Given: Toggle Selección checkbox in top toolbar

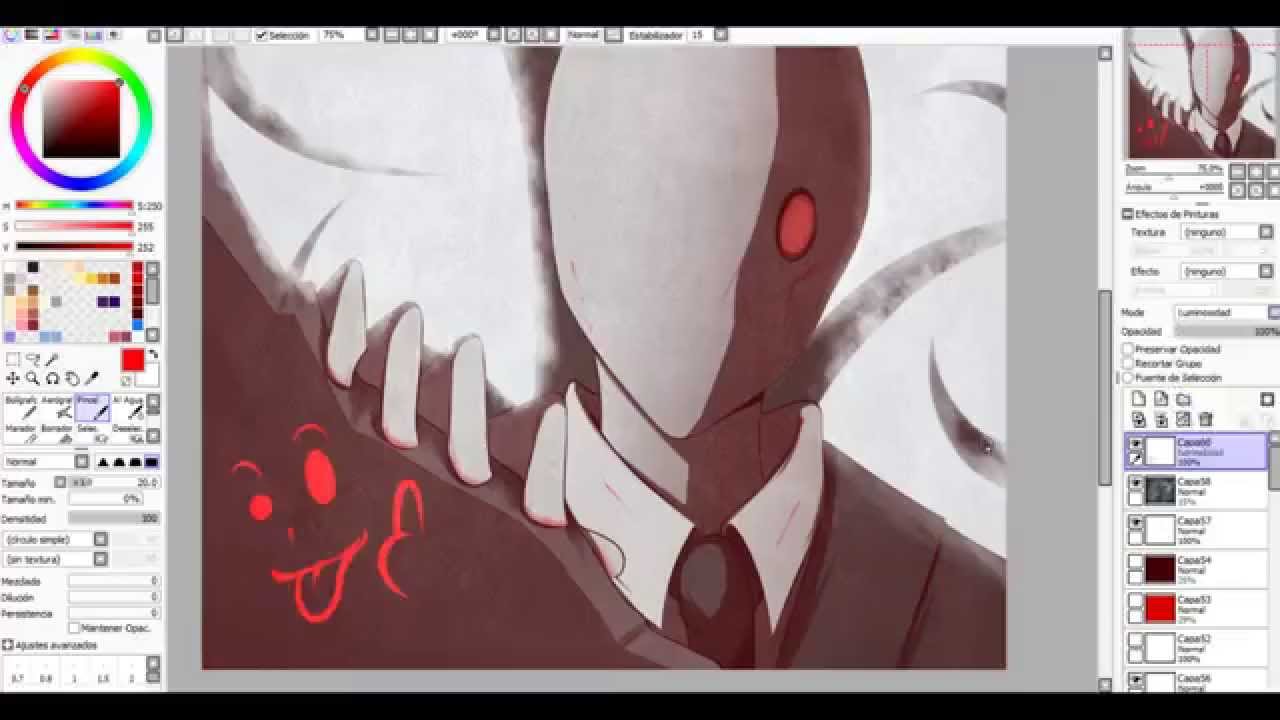Looking at the screenshot, I should pos(261,35).
